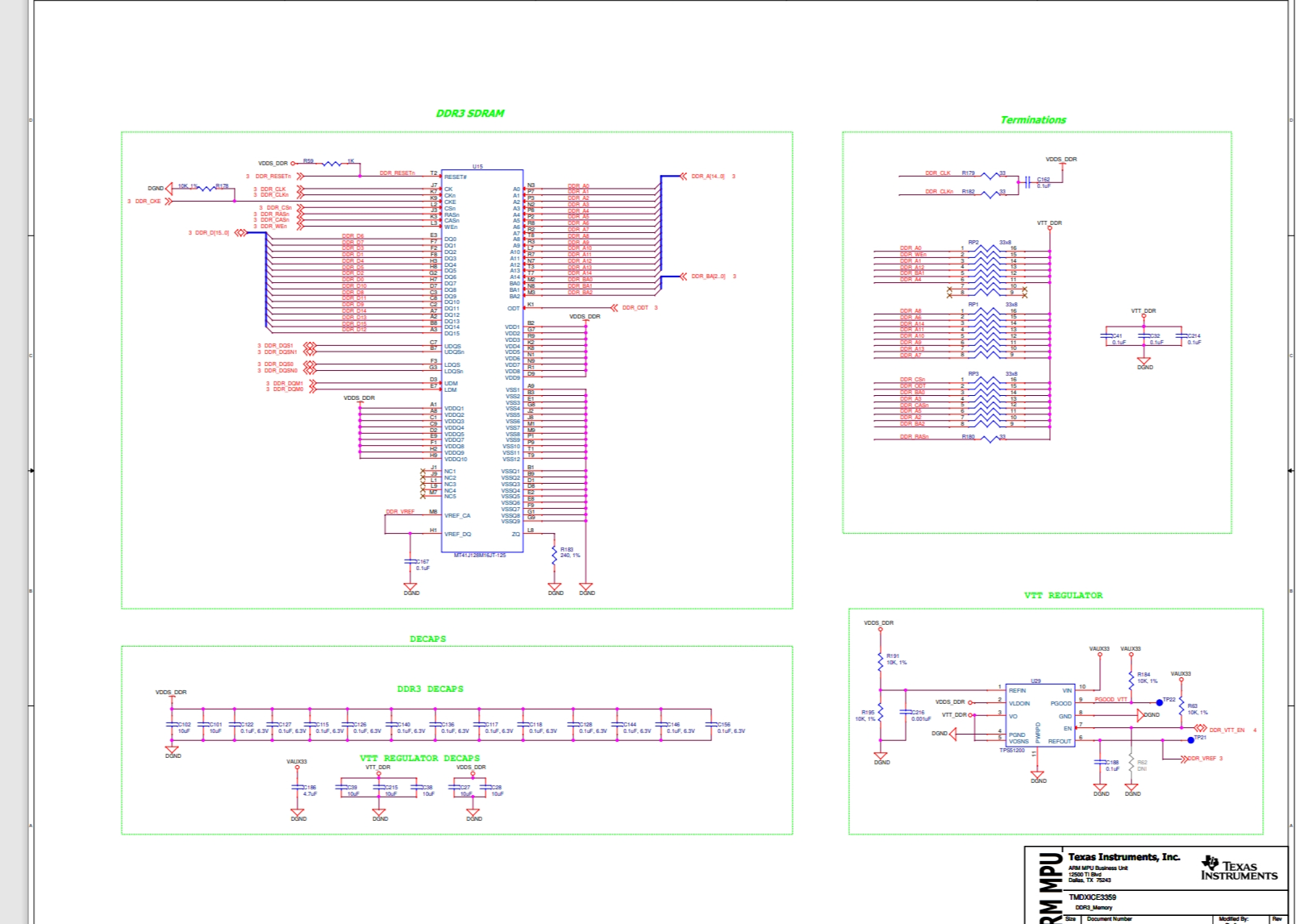Image resolution: width=1300 pixels, height=924 pixels.
Task: Click the blue TP22 test point dot
Action: coord(1160,702)
